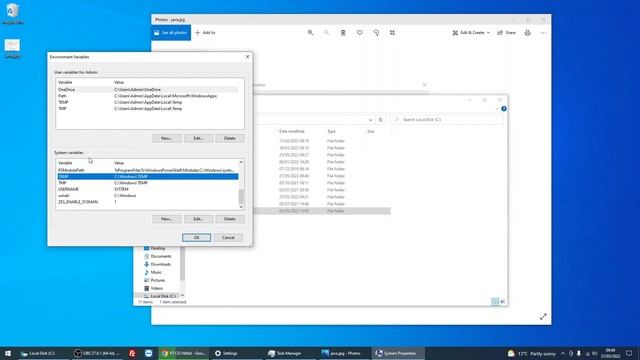
Task: Sort by the Date modified column
Action: tap(292, 131)
